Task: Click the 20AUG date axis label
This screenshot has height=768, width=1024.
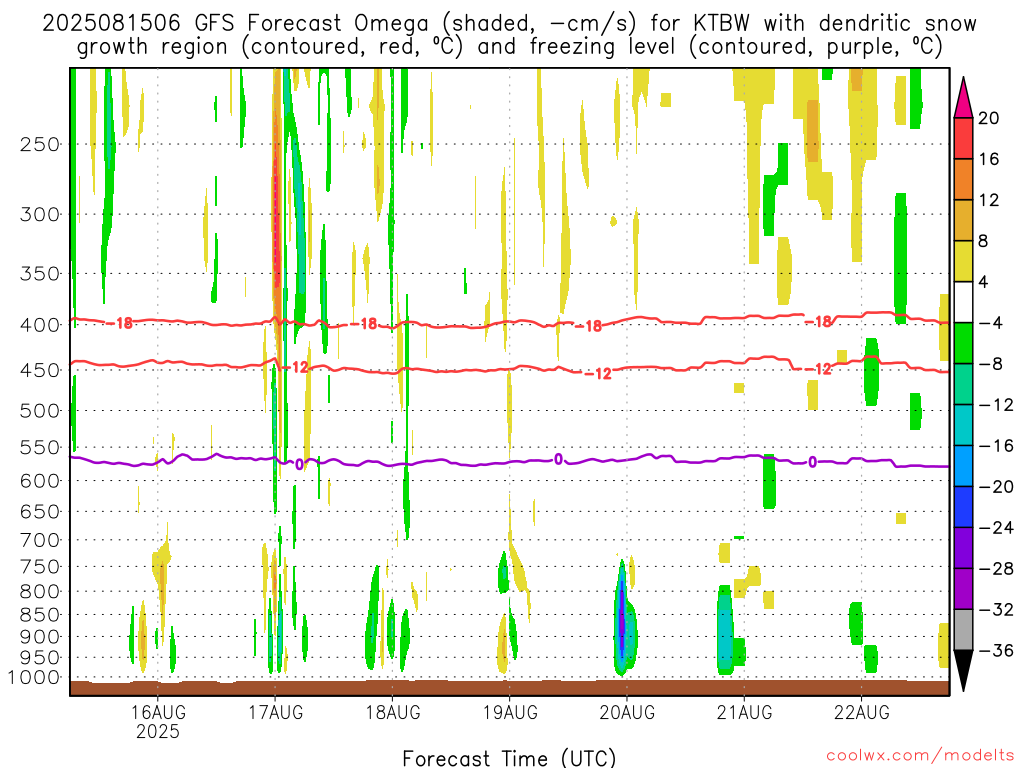Action: pyautogui.click(x=627, y=712)
